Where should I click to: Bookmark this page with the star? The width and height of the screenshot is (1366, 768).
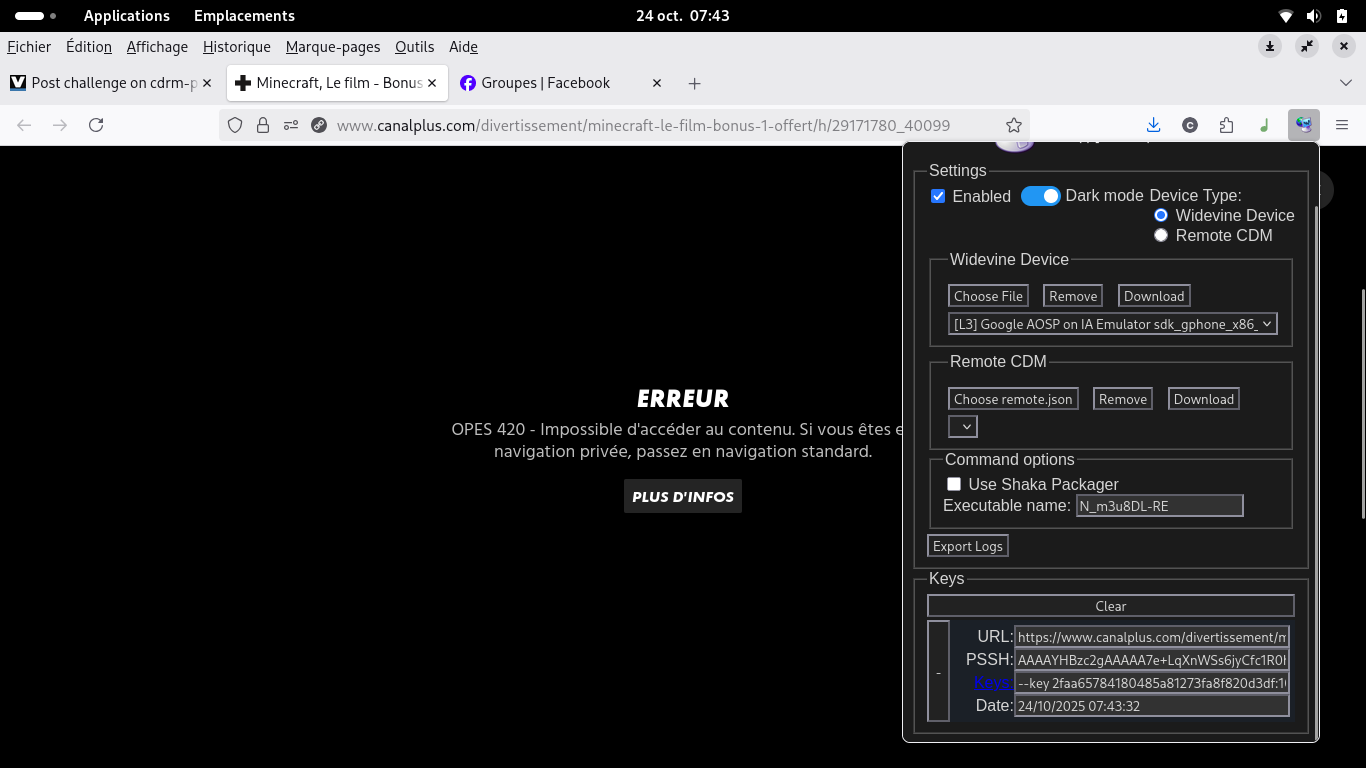tap(1014, 125)
